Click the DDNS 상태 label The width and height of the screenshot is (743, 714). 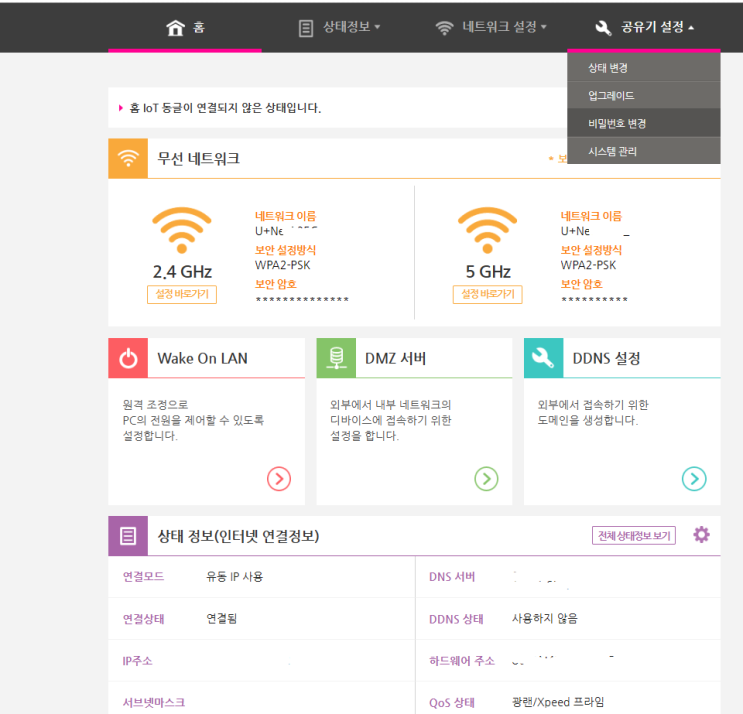coord(456,619)
